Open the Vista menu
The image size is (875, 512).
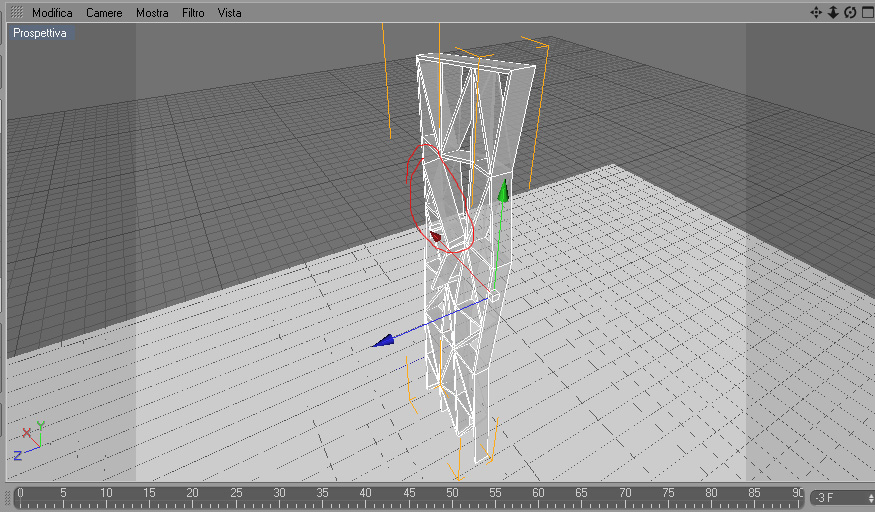point(229,12)
